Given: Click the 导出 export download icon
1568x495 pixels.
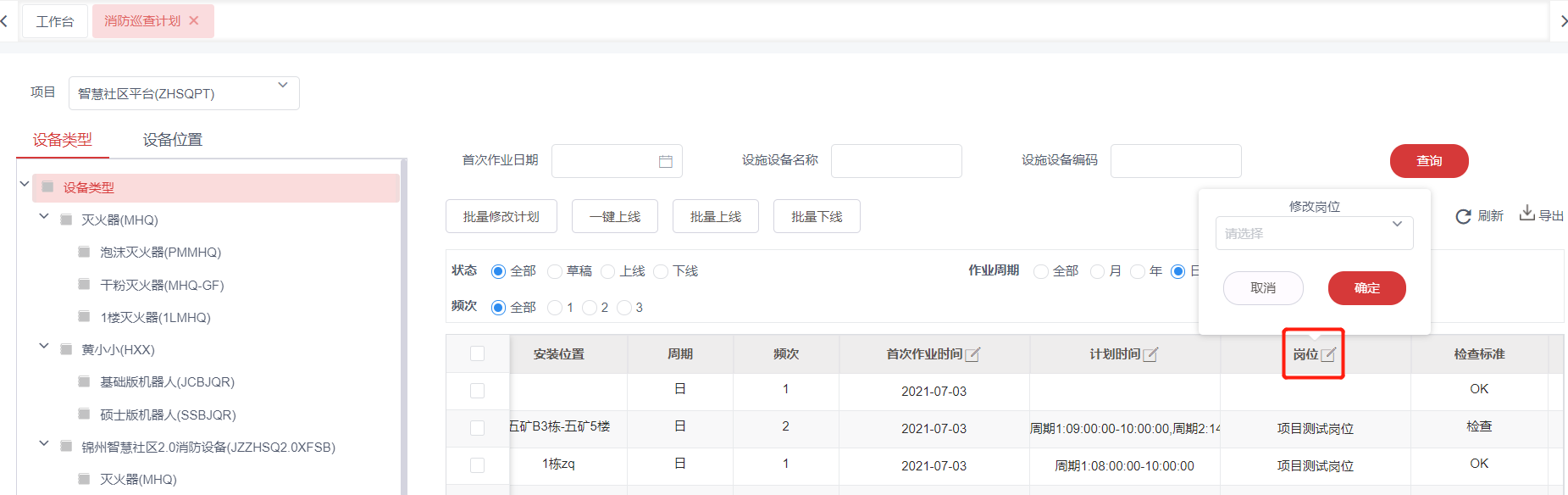Looking at the screenshot, I should pos(1526,214).
